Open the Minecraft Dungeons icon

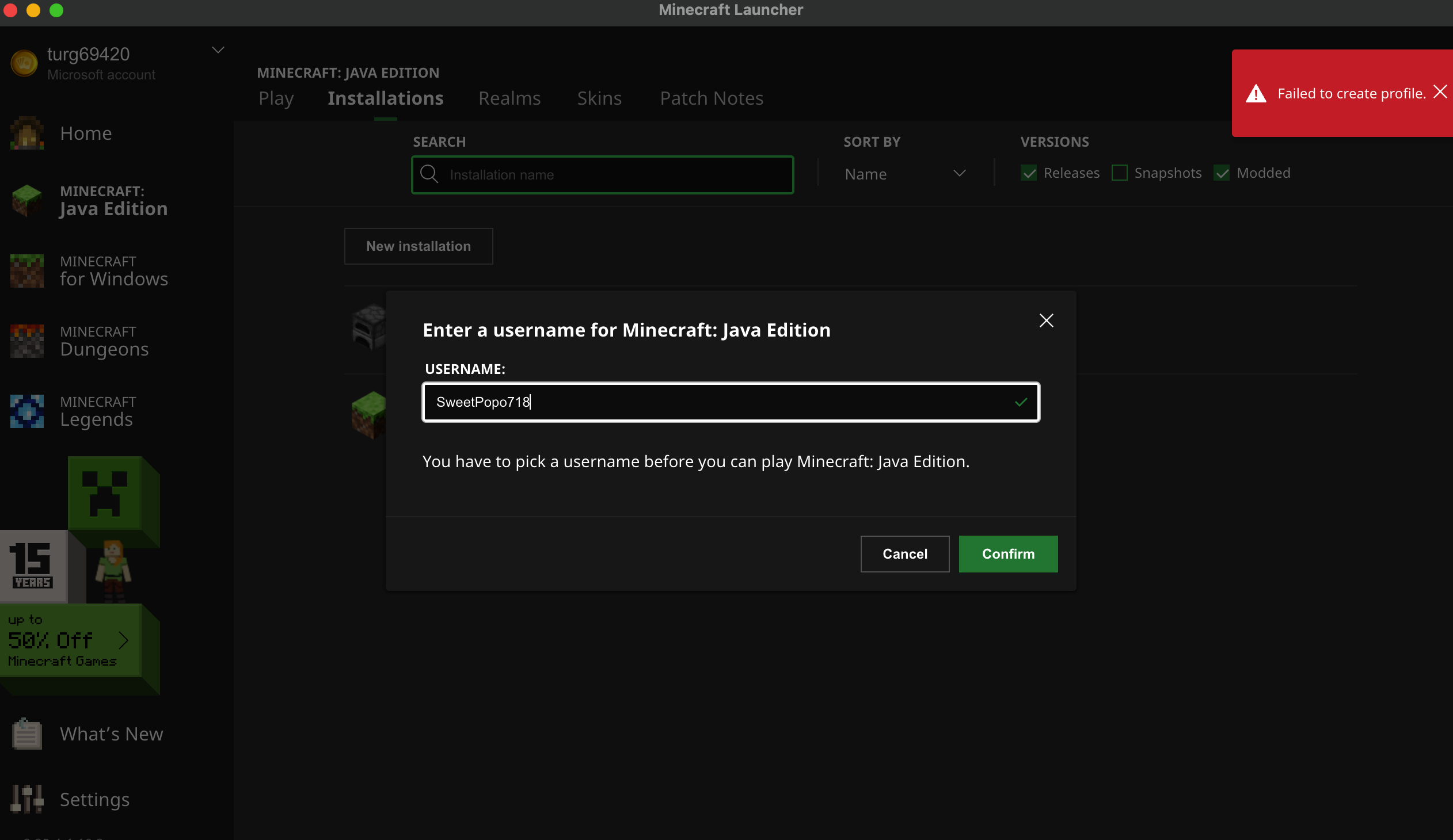click(x=26, y=341)
